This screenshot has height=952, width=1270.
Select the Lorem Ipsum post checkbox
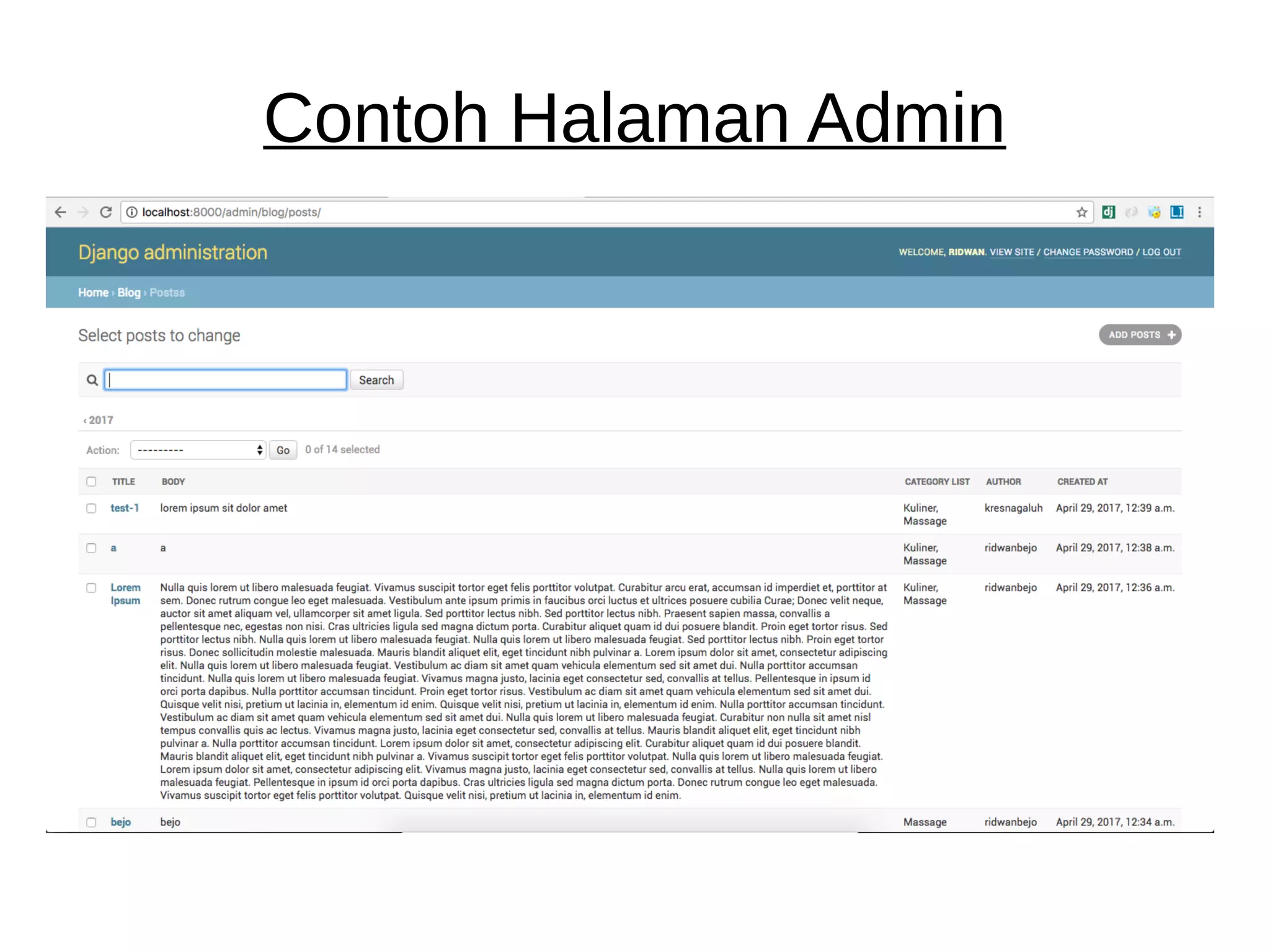pos(92,587)
